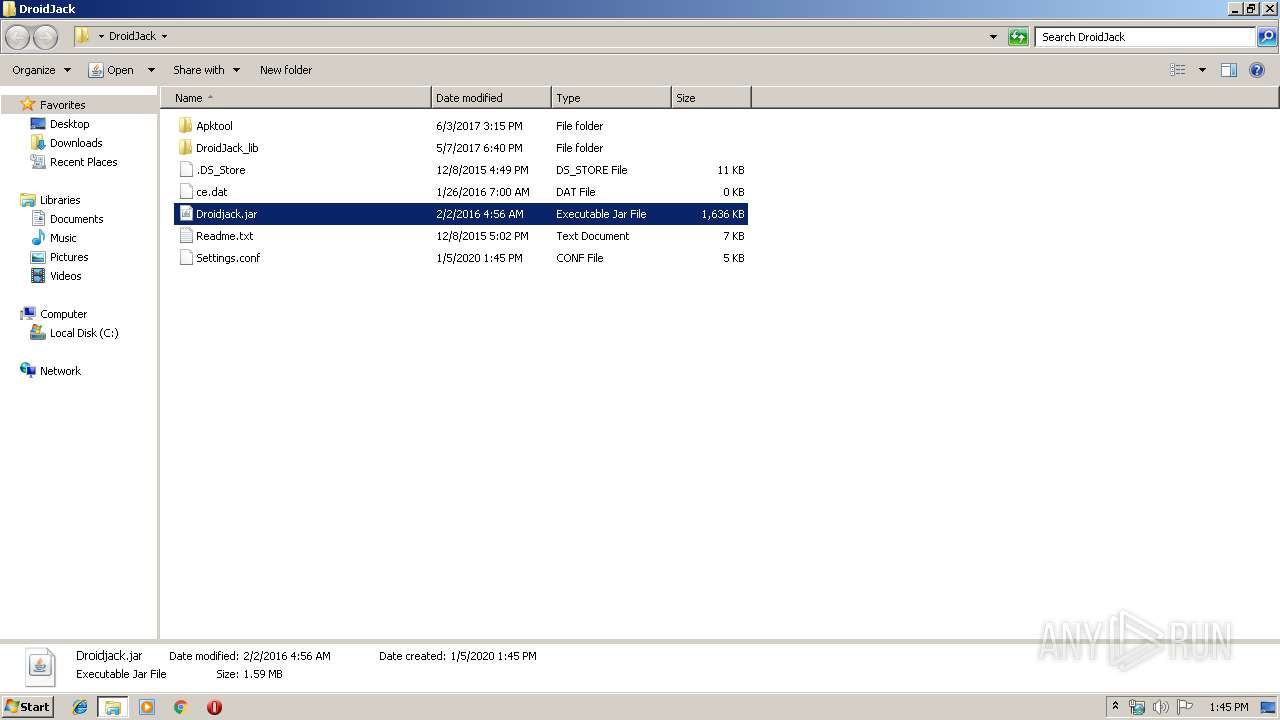Image resolution: width=1280 pixels, height=720 pixels.
Task: Select Computer in navigation pane
Action: point(63,314)
